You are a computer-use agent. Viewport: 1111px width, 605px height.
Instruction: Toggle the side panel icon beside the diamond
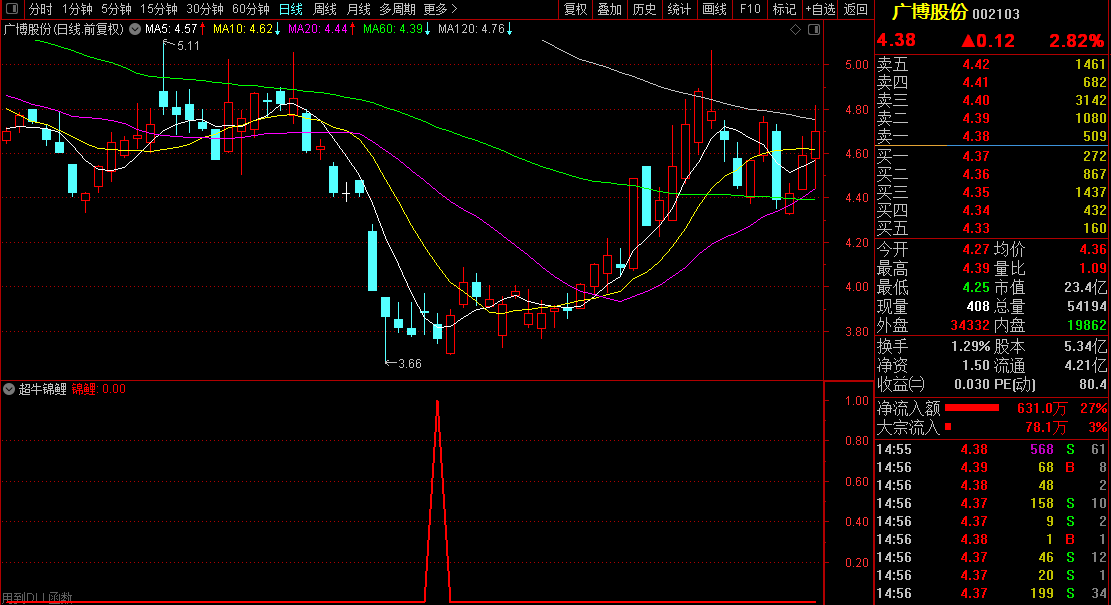[812, 29]
